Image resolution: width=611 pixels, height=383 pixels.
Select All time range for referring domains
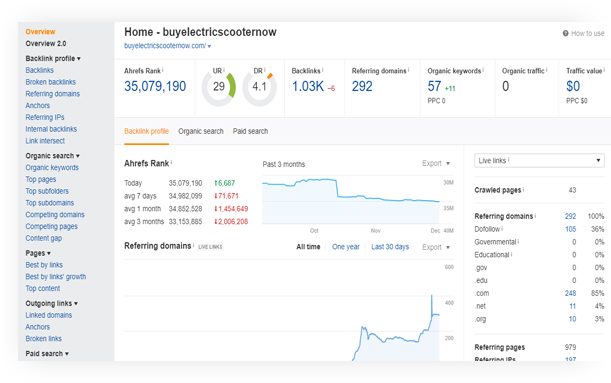(308, 247)
